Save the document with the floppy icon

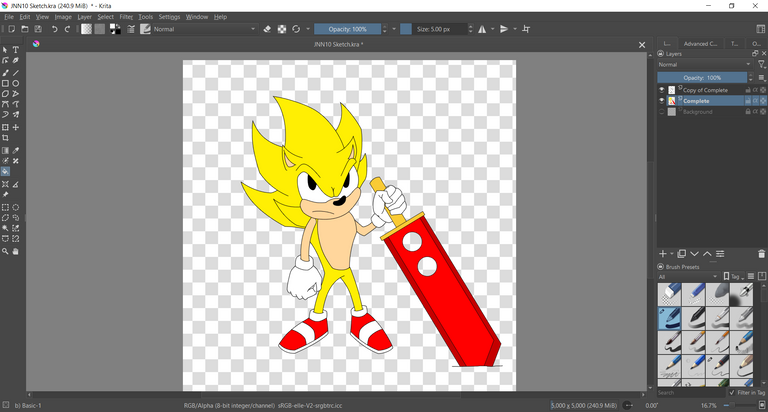[38, 29]
